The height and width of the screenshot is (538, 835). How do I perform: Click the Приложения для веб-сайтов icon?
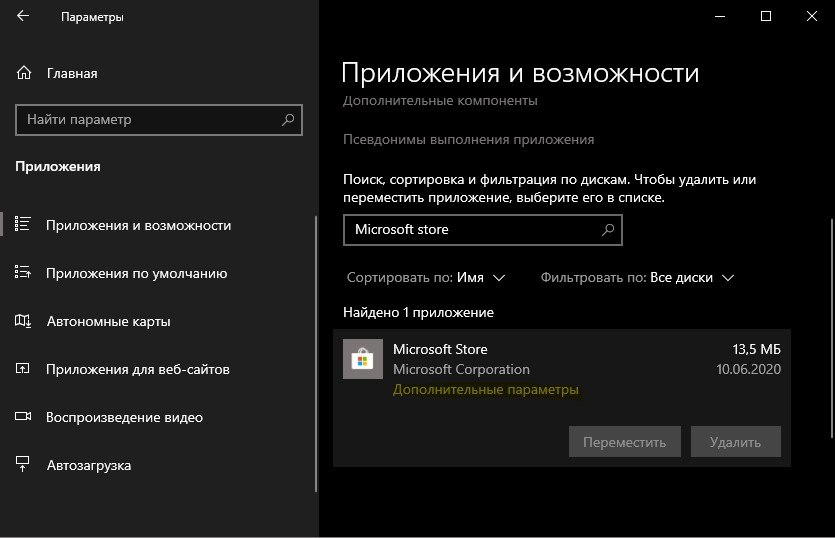point(23,368)
